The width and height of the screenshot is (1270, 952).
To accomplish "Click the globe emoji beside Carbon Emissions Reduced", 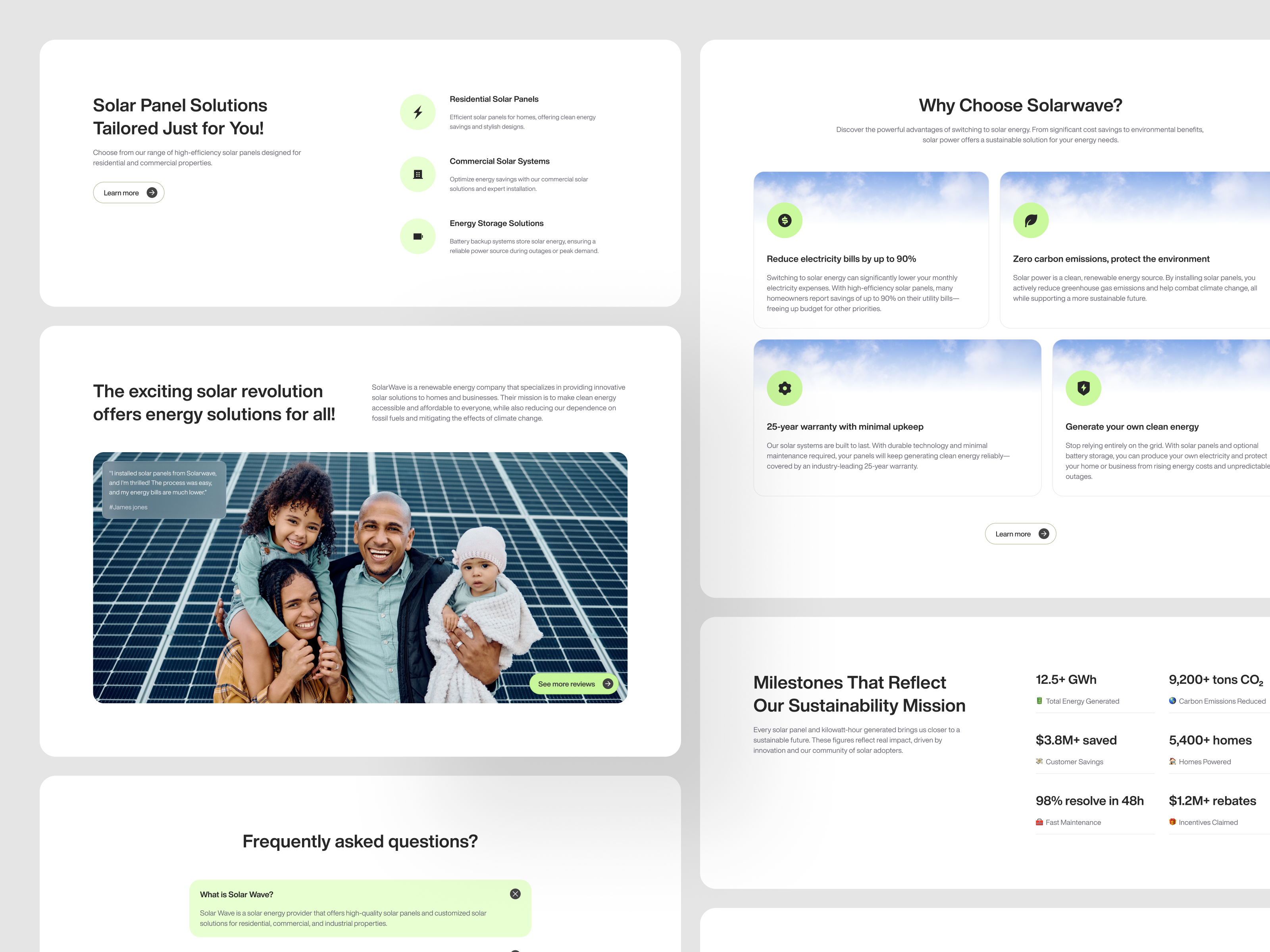I will pyautogui.click(x=1172, y=701).
